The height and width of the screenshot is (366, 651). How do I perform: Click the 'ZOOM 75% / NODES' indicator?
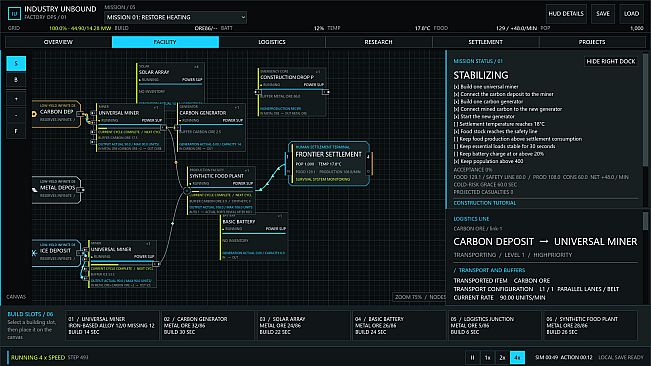[419, 297]
